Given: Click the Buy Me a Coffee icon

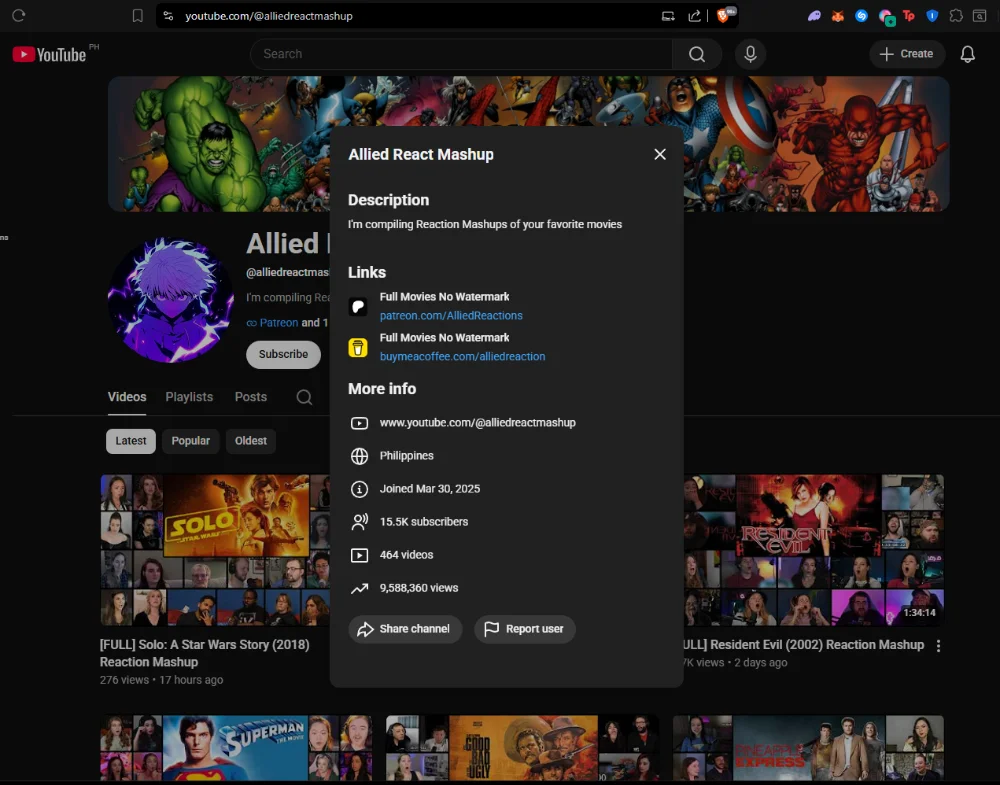Looking at the screenshot, I should 358,348.
